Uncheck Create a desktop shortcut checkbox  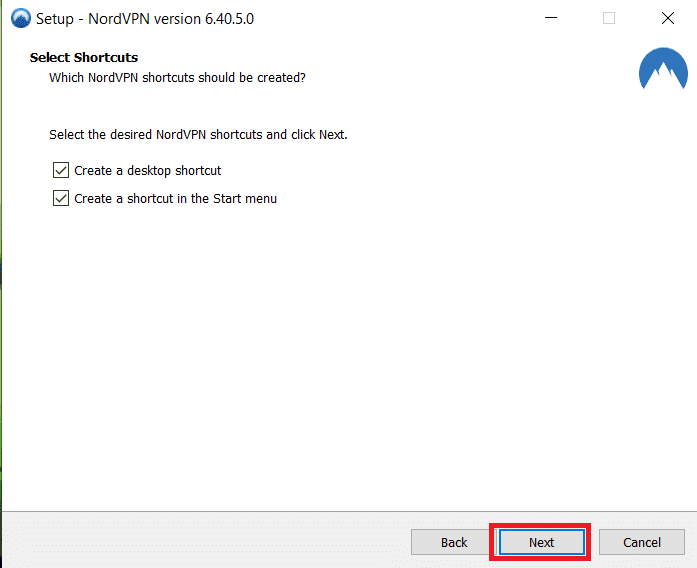(61, 170)
